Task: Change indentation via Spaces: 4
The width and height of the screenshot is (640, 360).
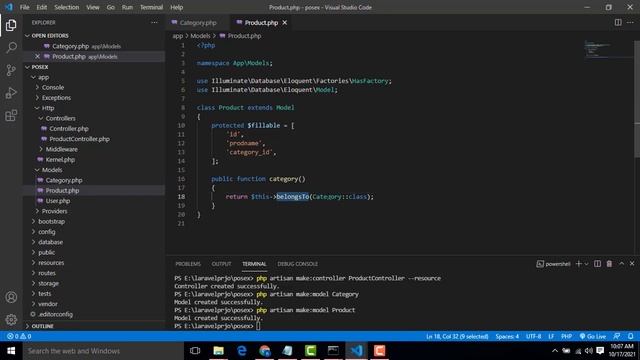Action: 507,336
